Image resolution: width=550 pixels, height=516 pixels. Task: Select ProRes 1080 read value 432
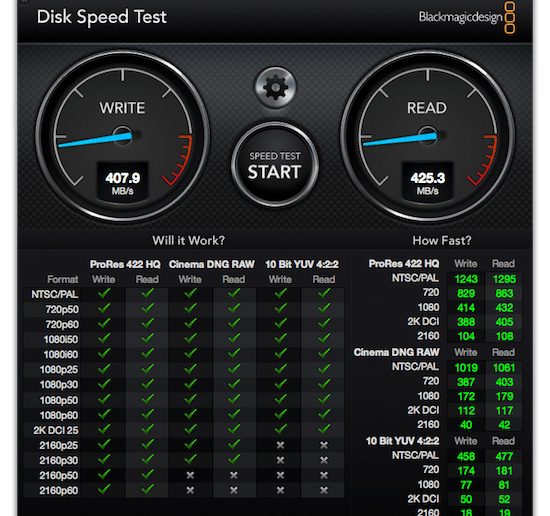(504, 308)
